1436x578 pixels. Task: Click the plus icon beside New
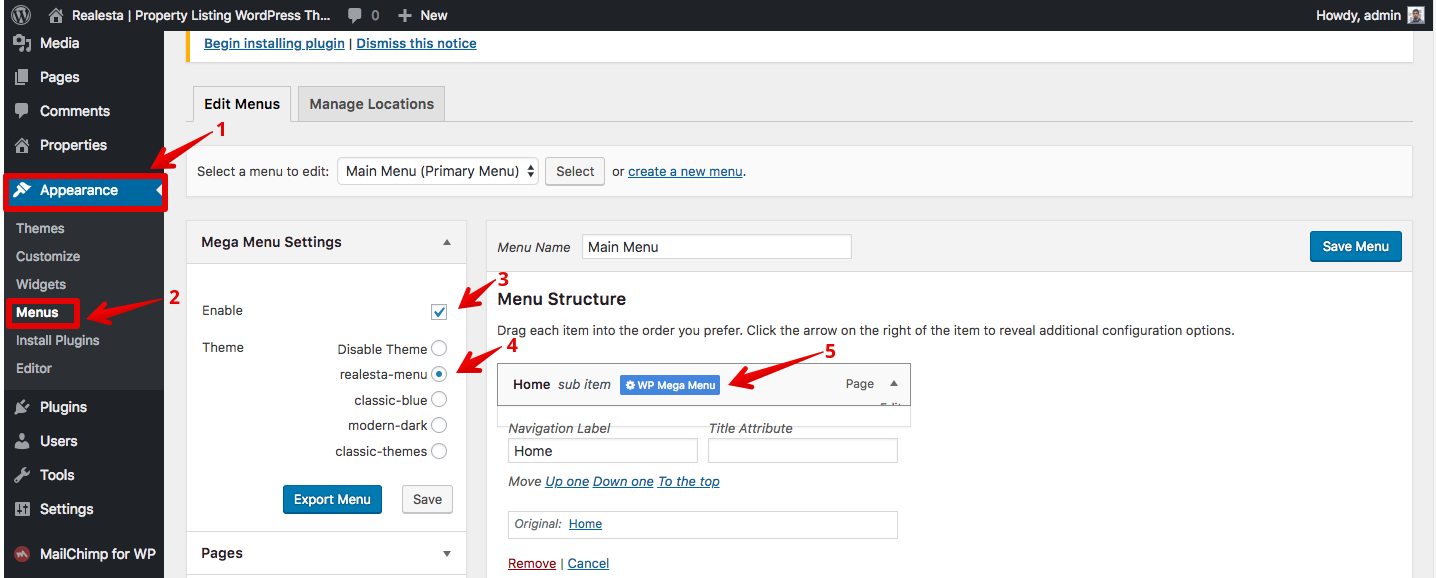click(405, 16)
